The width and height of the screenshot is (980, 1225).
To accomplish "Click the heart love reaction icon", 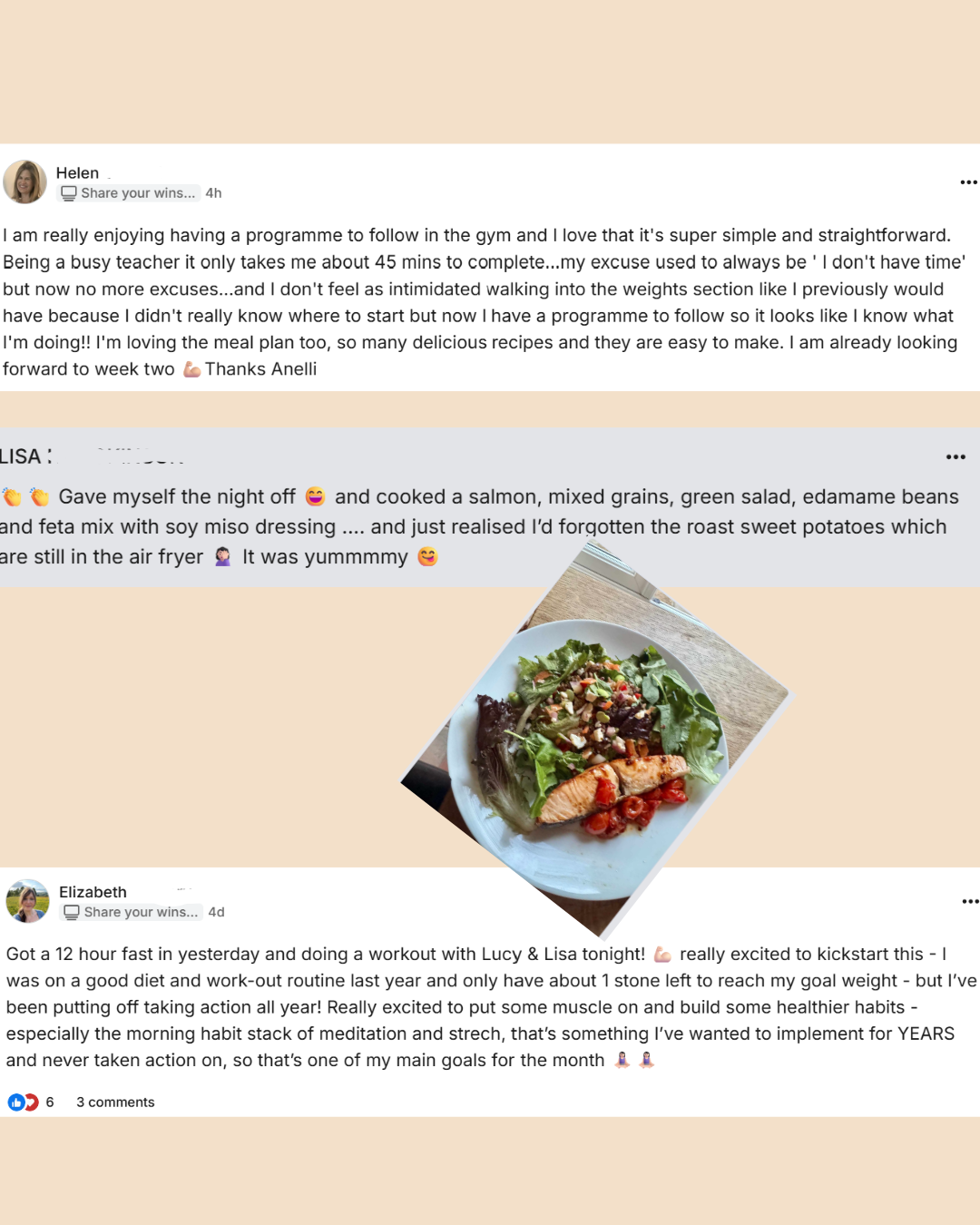I will click(32, 1102).
